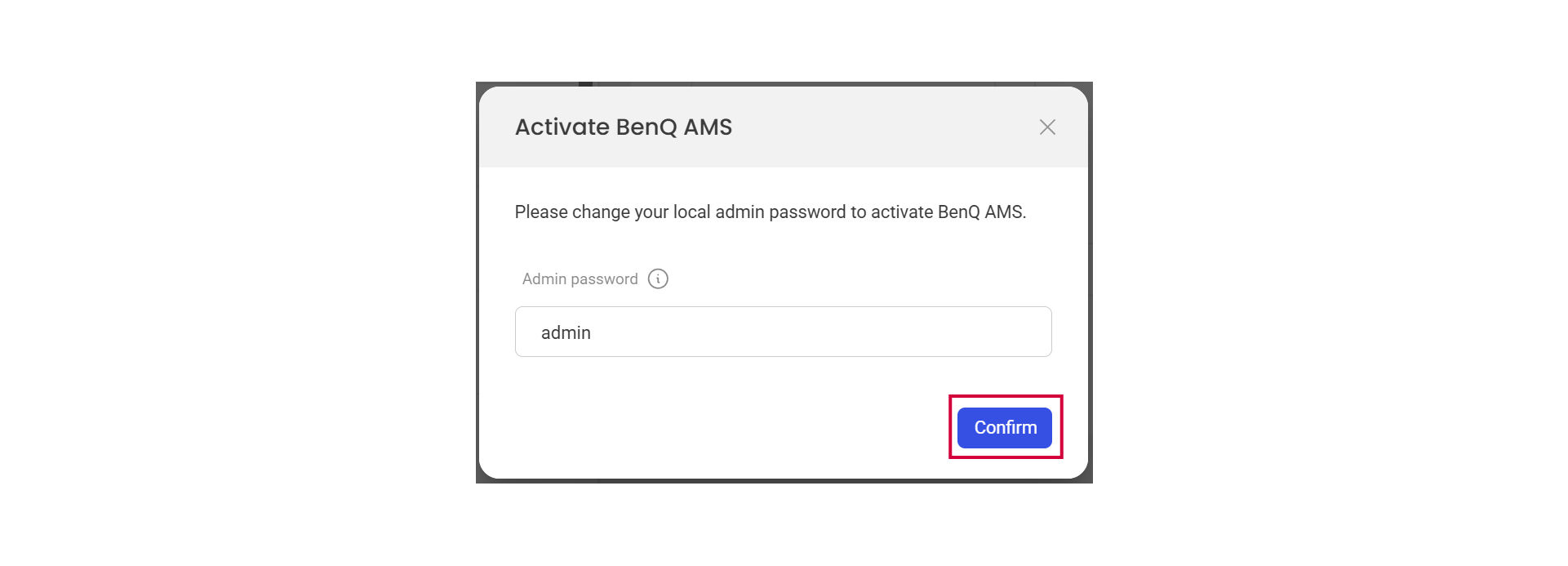The image size is (1568, 566).
Task: Click the word "password" in the field label
Action: click(x=604, y=279)
